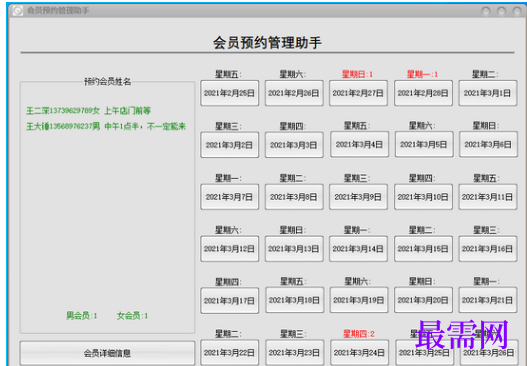This screenshot has height=366, width=527.
Task: Select member entry 王二深 in the list
Action: (x=88, y=111)
